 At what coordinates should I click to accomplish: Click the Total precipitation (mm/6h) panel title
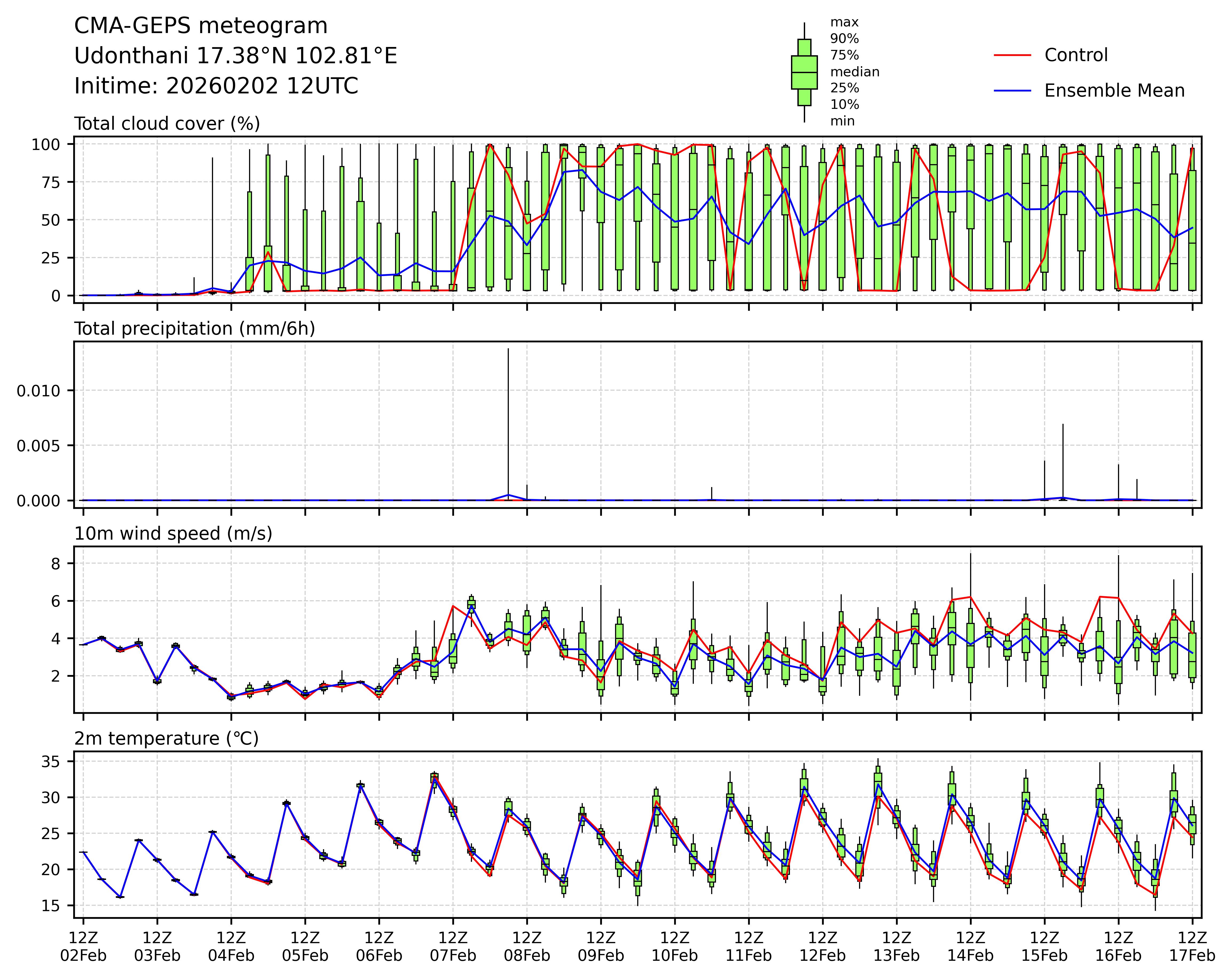(194, 329)
